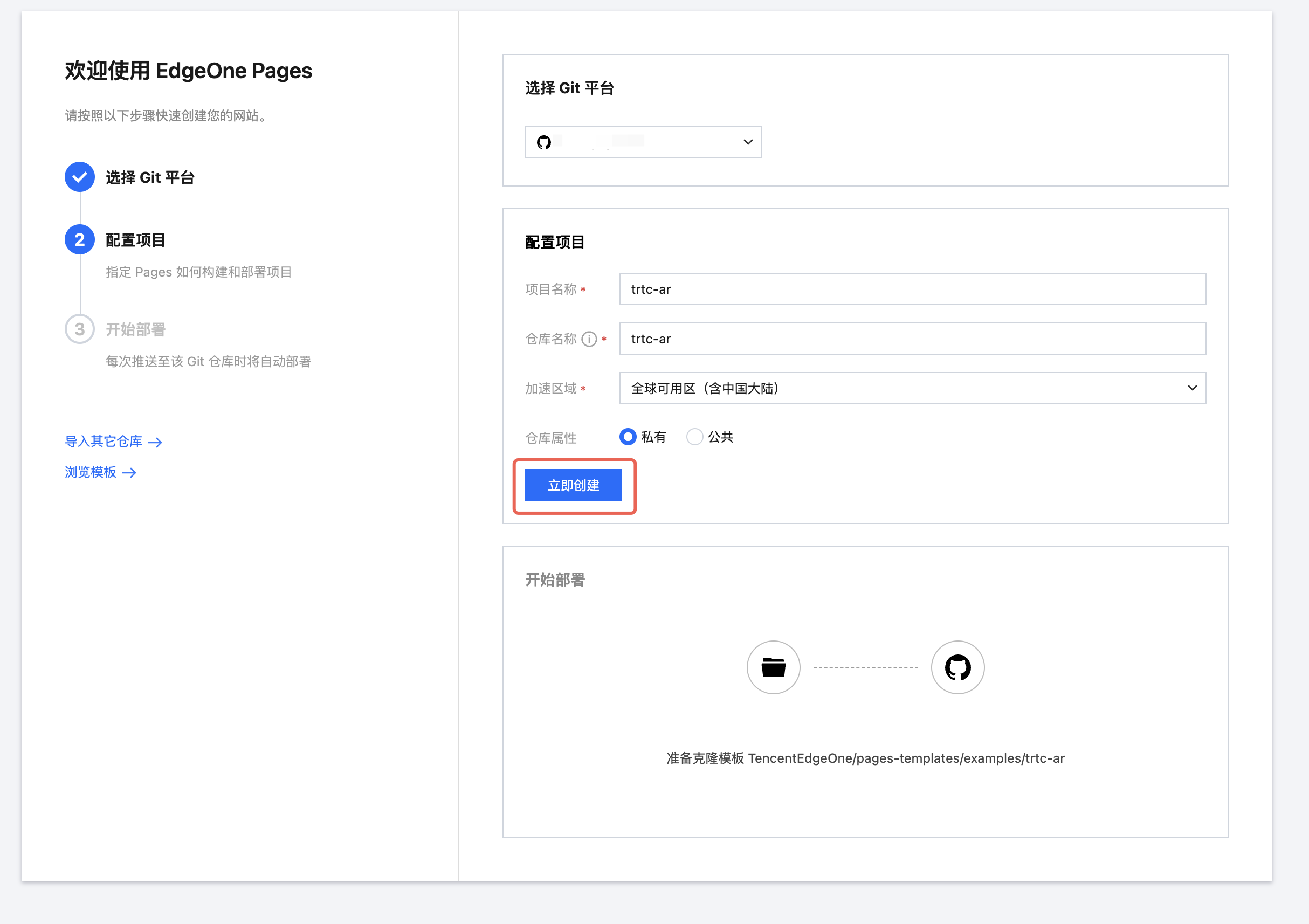Click the info icon beside 仓库名称
Screen dimensions: 1309x924
(589, 339)
